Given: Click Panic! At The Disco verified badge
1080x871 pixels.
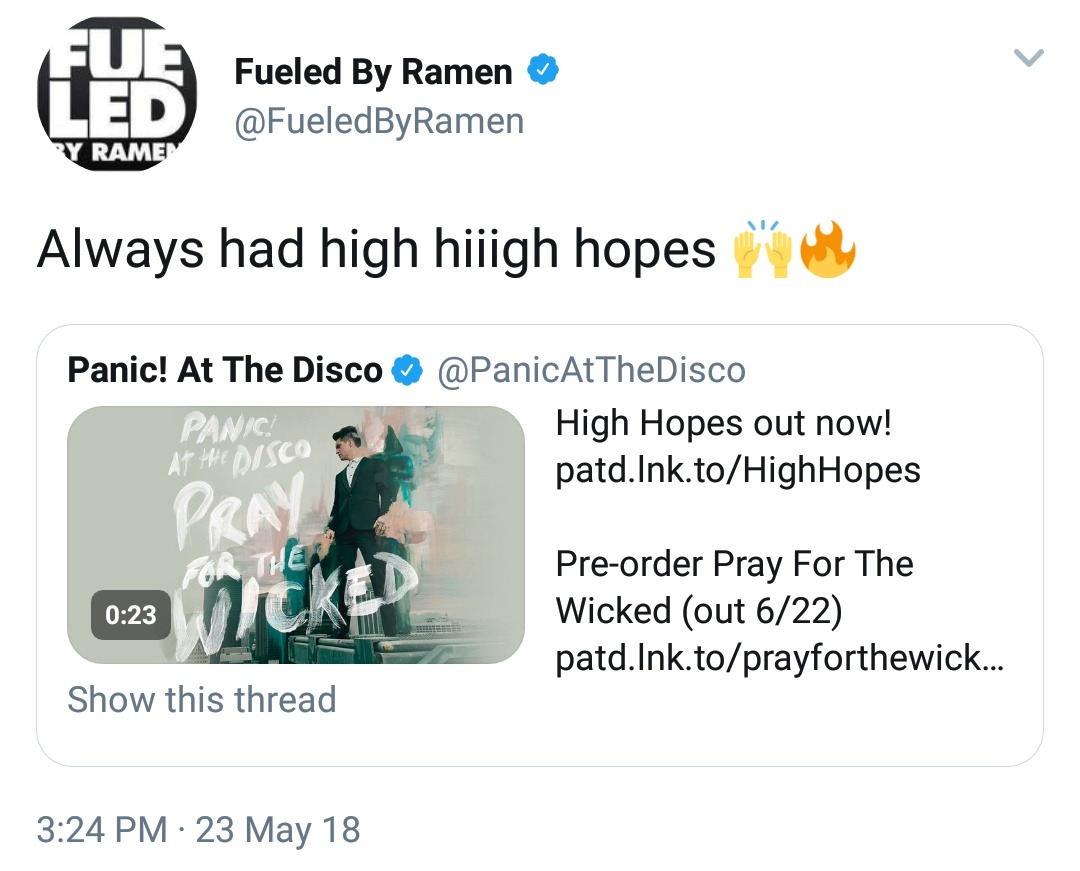Looking at the screenshot, I should pos(406,370).
